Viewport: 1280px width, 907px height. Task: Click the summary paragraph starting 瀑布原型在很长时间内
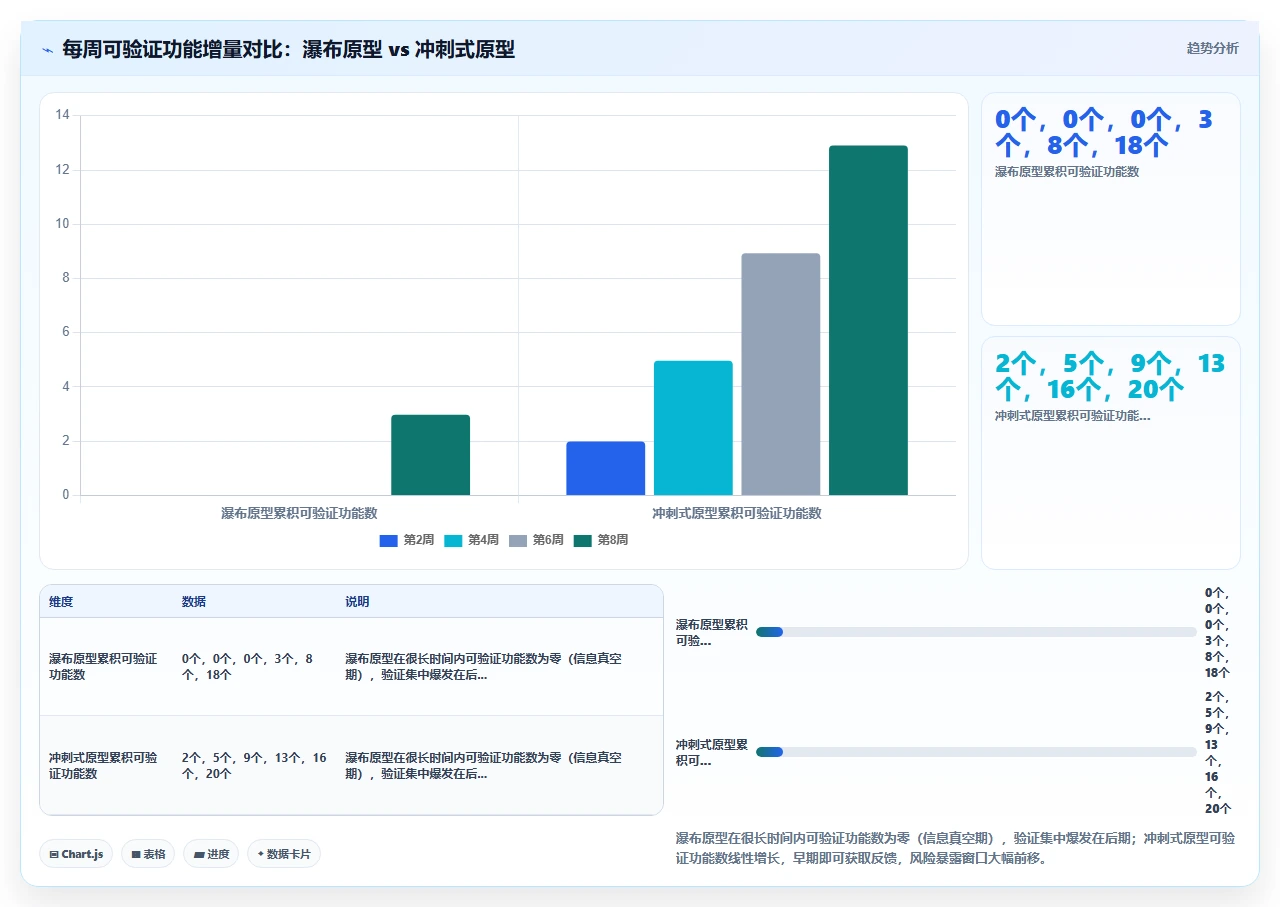(955, 848)
